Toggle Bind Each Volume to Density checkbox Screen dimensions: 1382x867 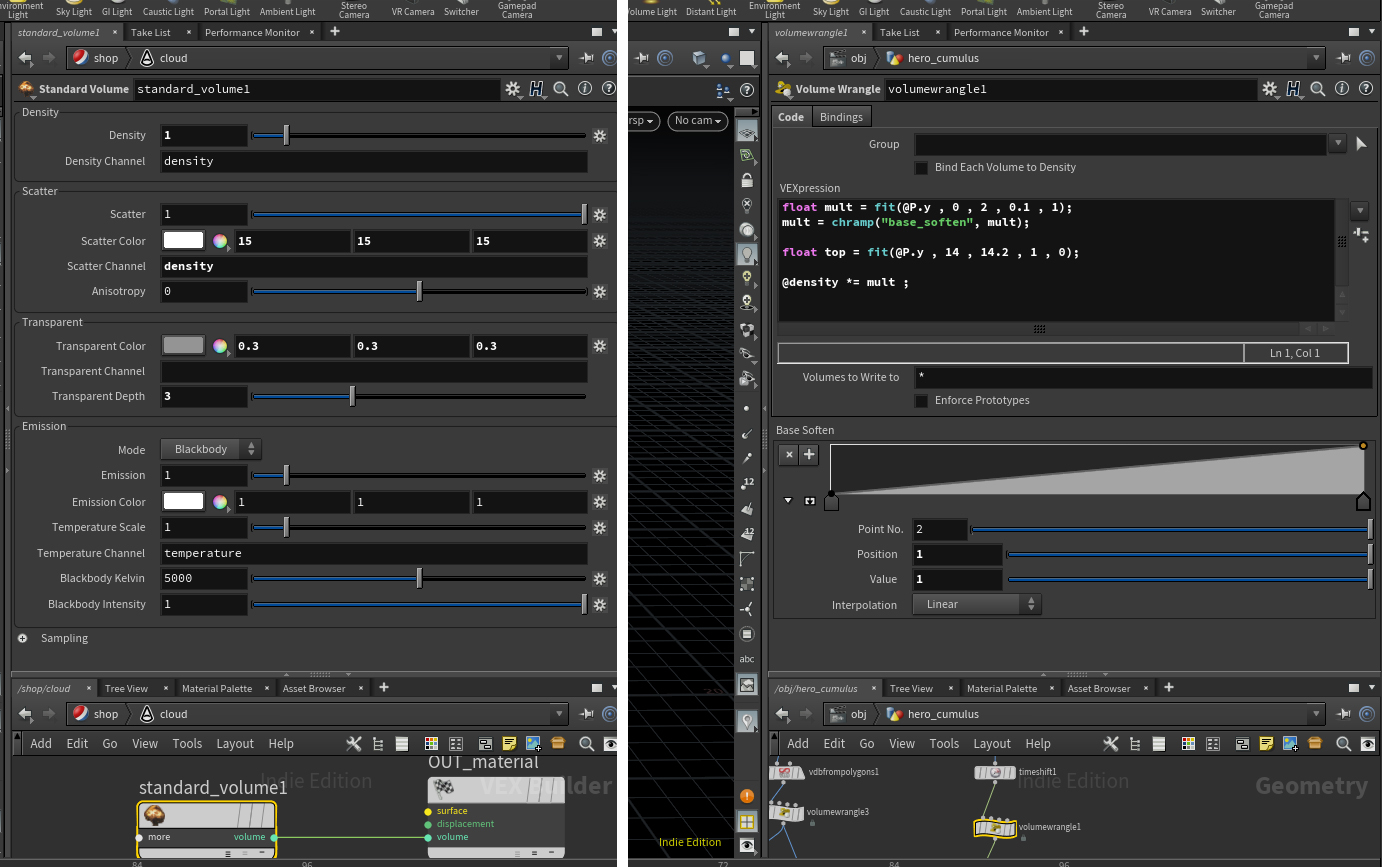[x=921, y=167]
